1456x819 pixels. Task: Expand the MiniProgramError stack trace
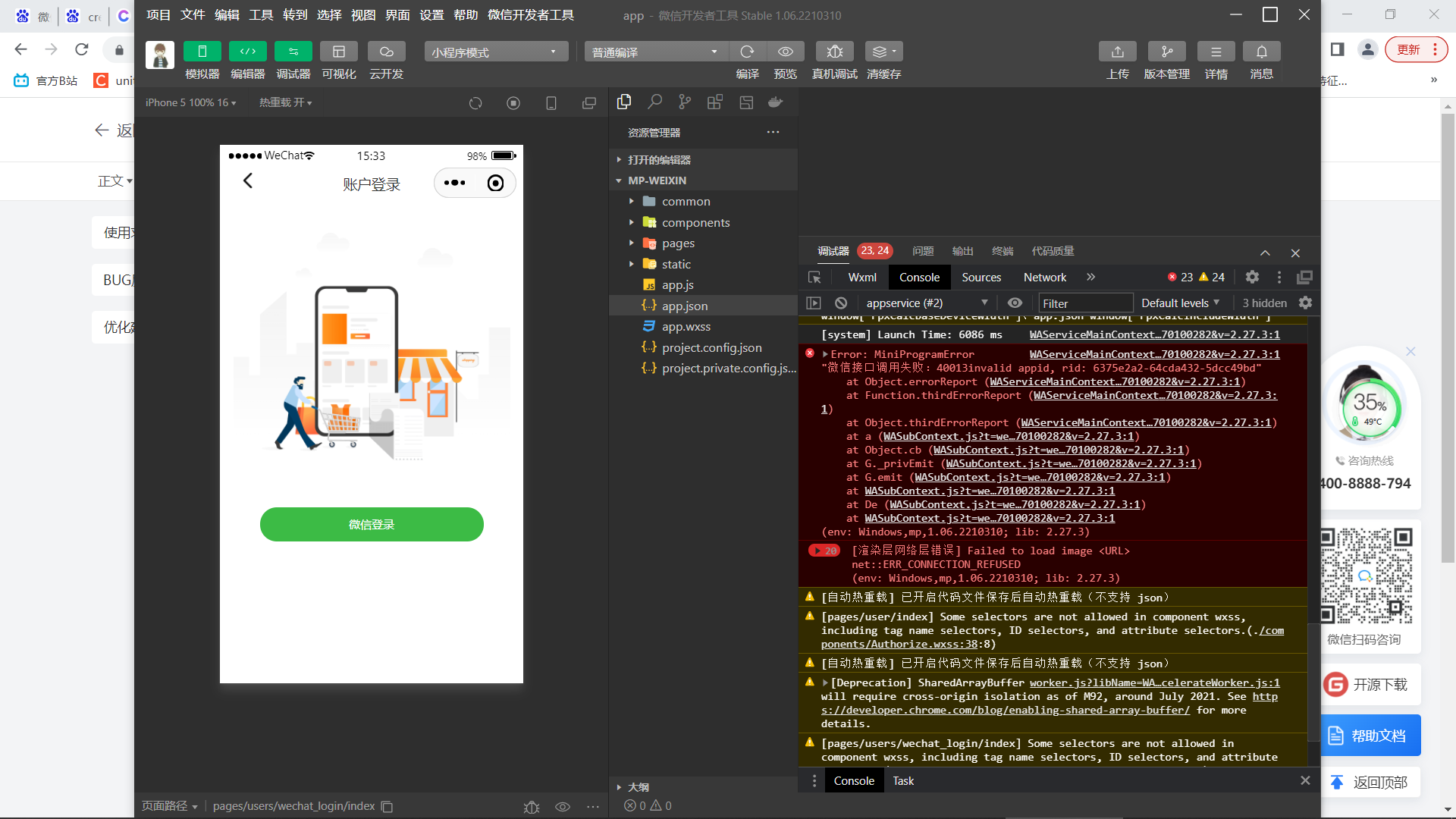(825, 354)
